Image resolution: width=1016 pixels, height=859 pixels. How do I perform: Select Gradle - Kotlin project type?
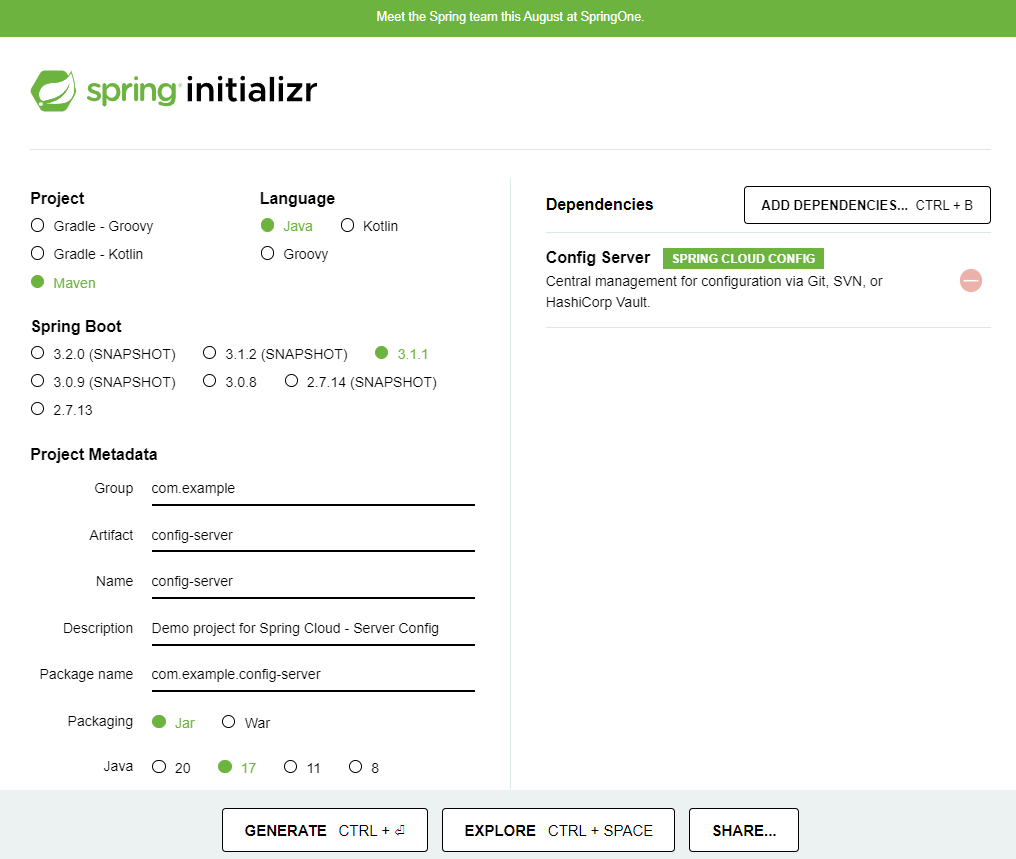(86, 254)
